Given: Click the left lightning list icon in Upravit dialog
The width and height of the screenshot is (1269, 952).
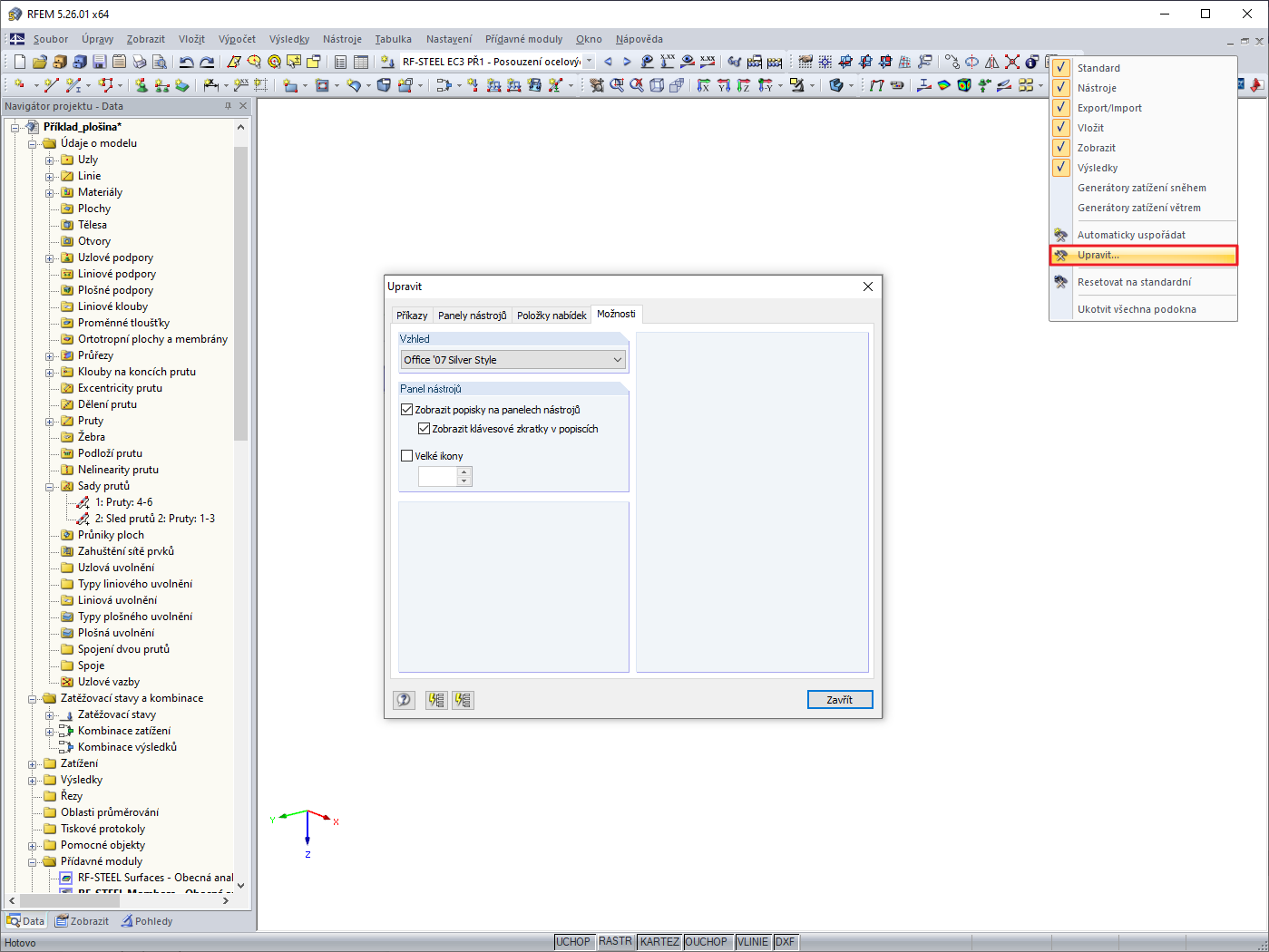Looking at the screenshot, I should pos(436,700).
